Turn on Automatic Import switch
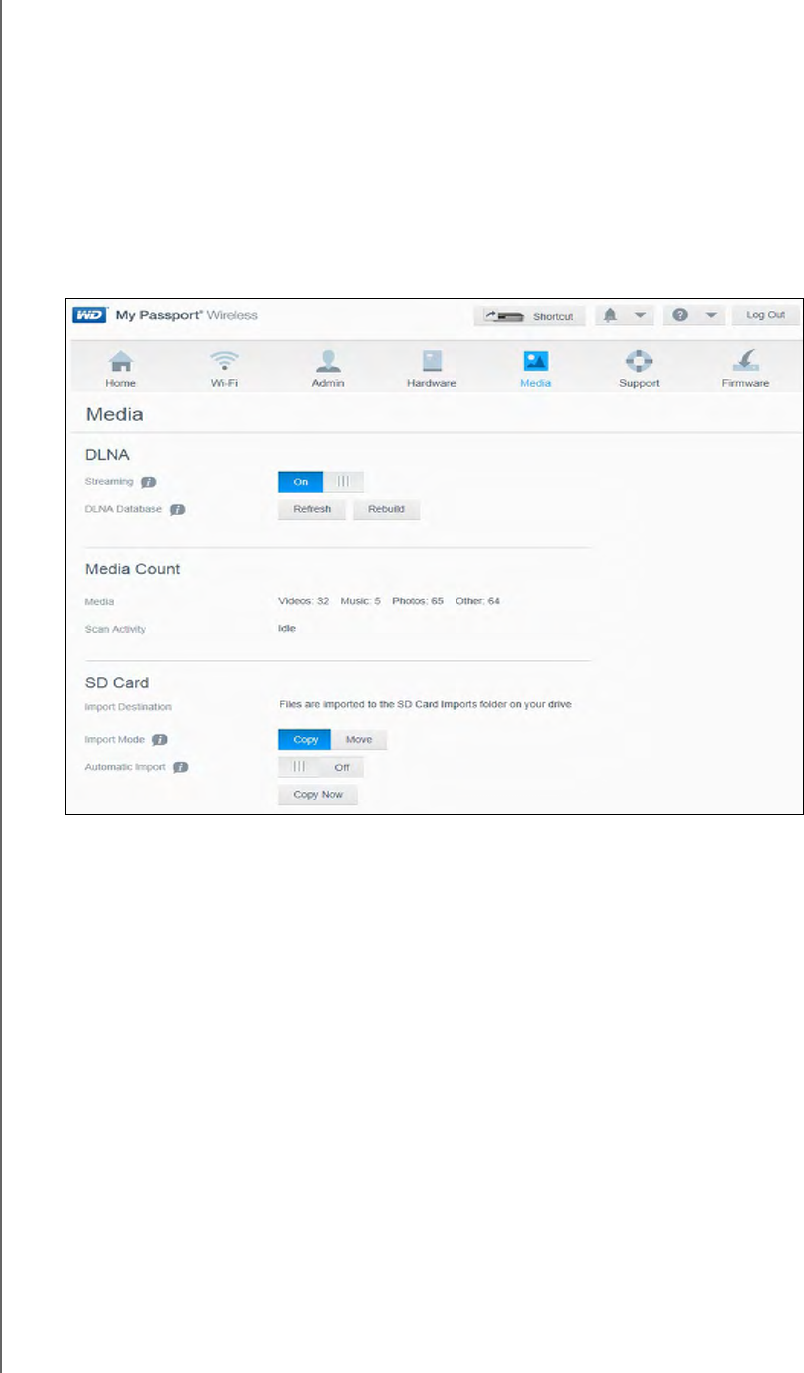804x1373 pixels. [x=321, y=768]
